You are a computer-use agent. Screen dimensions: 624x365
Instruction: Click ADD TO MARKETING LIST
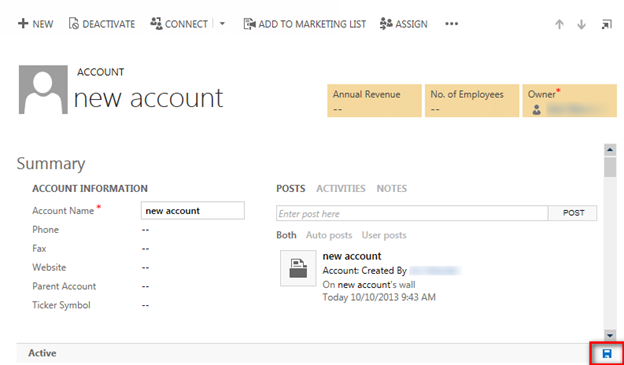[x=304, y=24]
